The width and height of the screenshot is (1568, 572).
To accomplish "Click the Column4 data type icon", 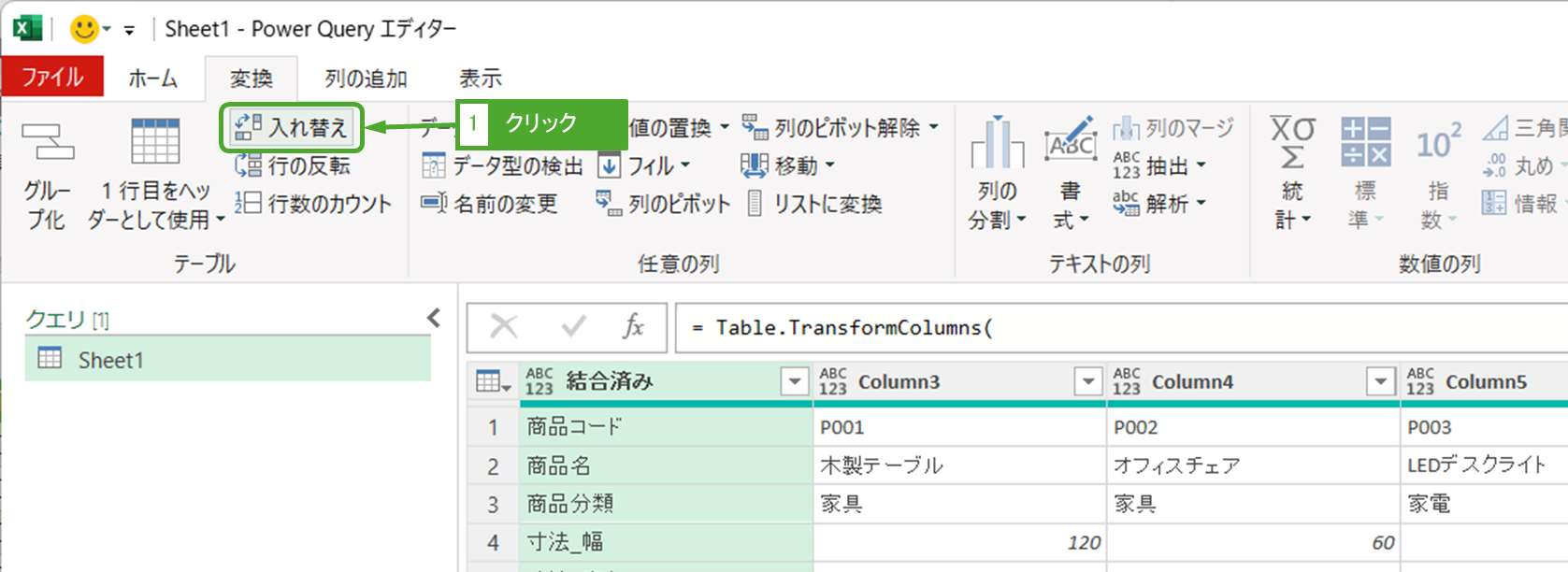I will 1127,381.
